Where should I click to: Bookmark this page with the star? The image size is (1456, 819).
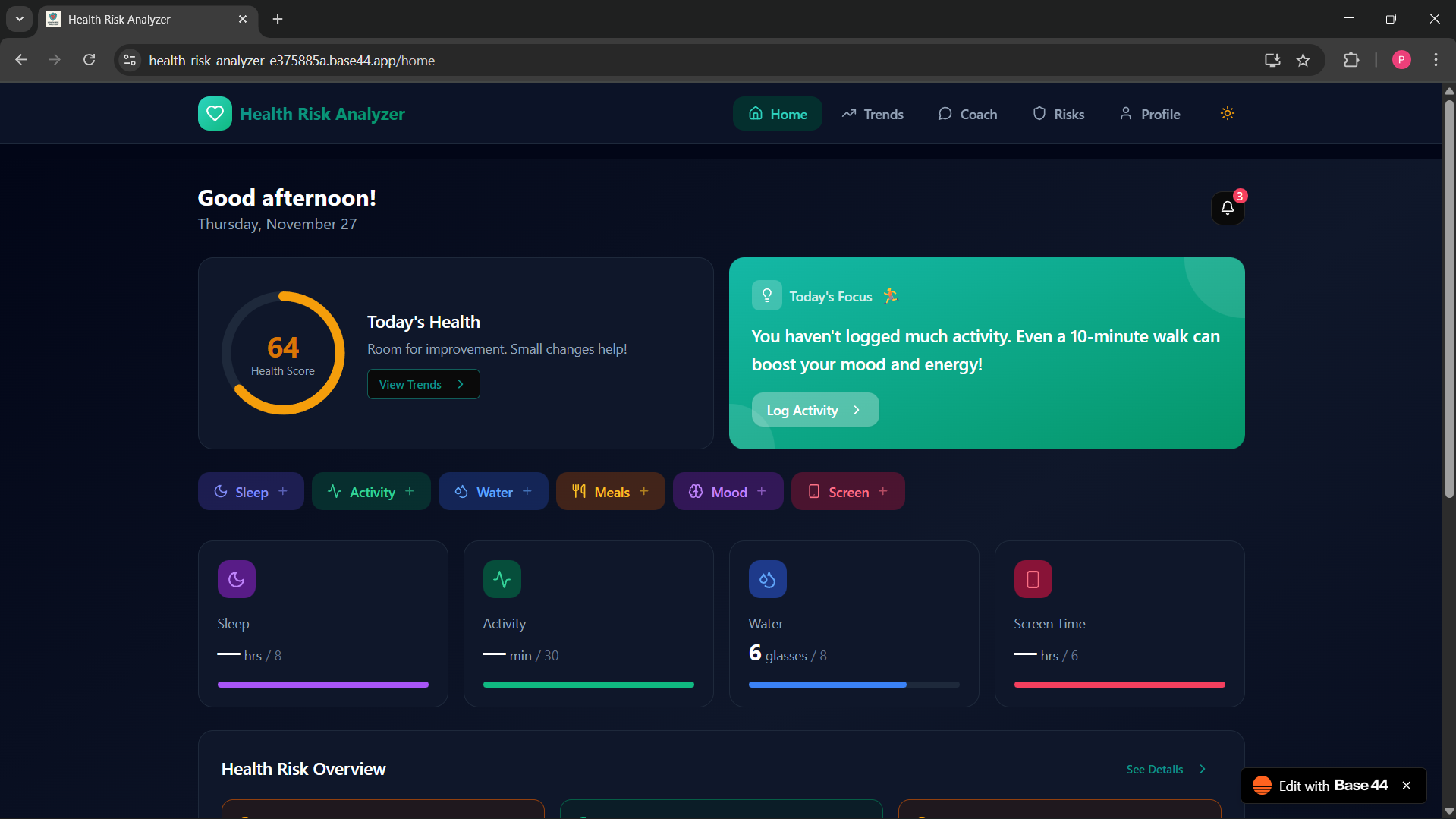1303,60
